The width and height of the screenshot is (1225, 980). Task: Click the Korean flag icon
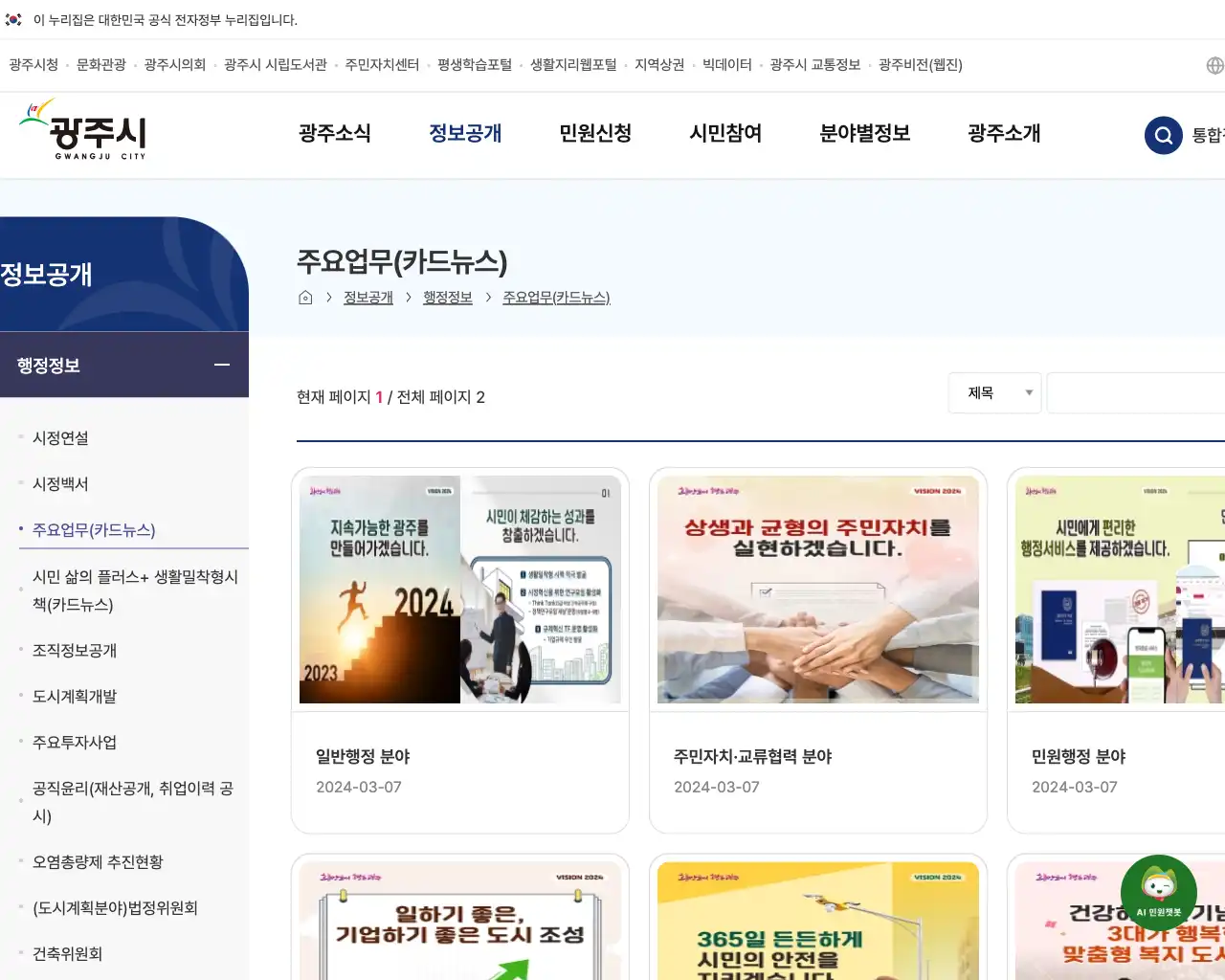point(13,19)
